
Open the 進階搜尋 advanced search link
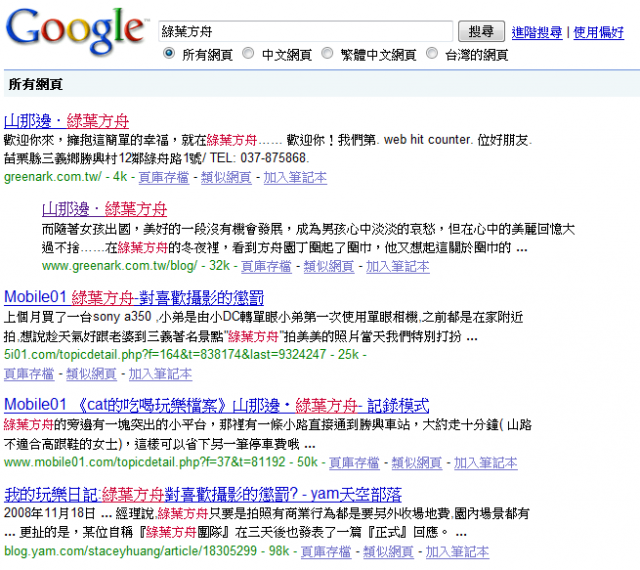pyautogui.click(x=537, y=32)
